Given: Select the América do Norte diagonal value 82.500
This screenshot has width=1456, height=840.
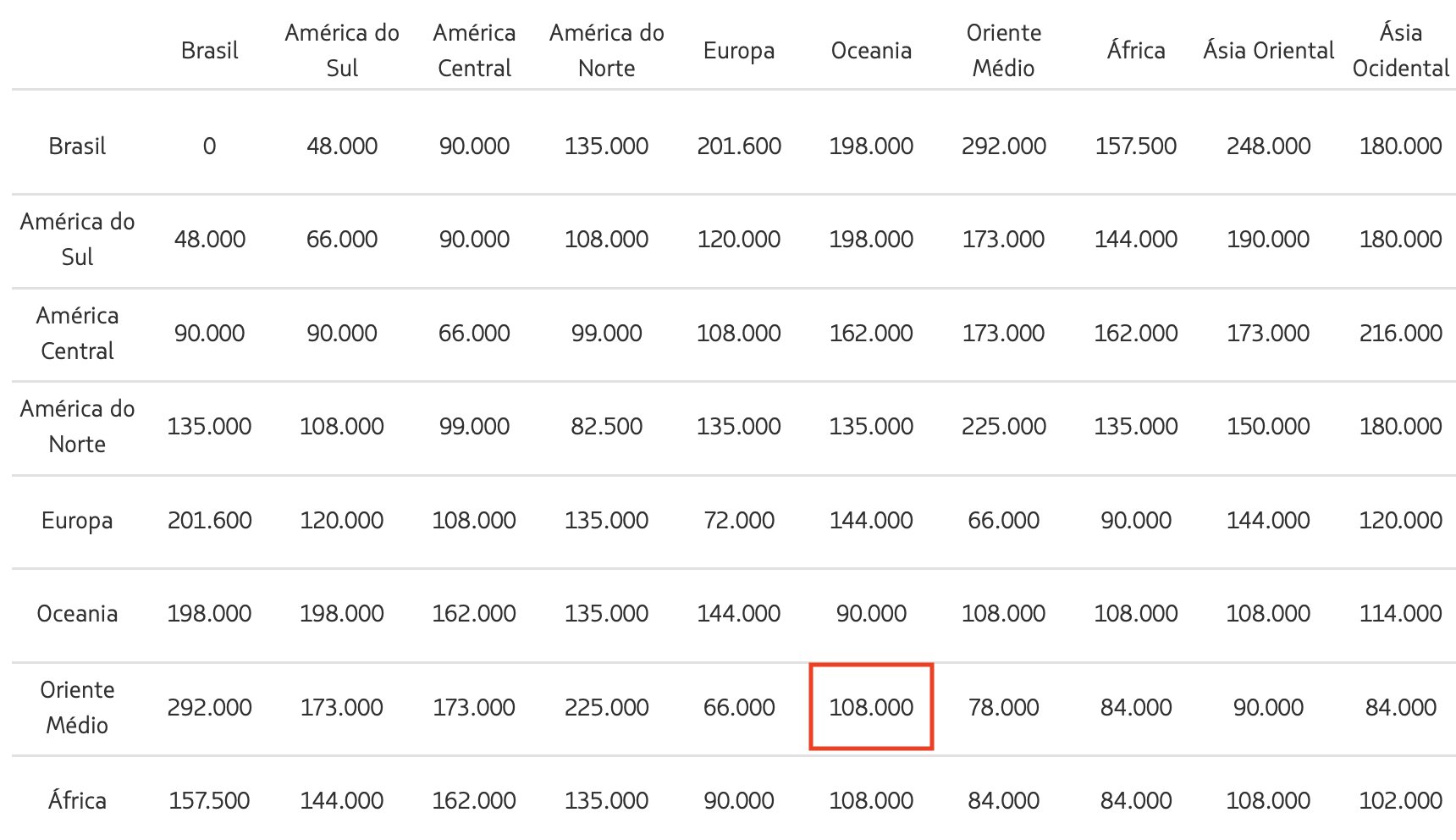Looking at the screenshot, I should pyautogui.click(x=606, y=426).
